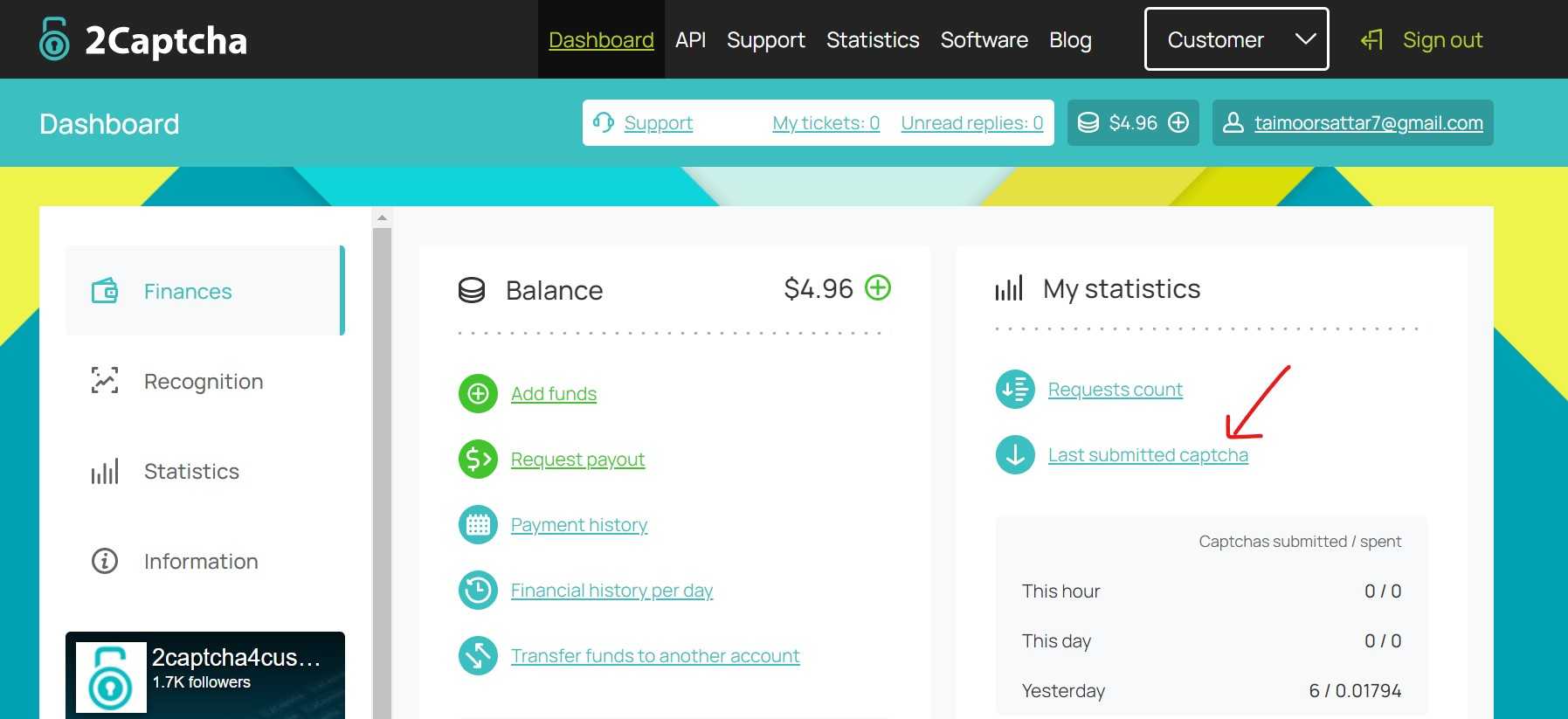1568x719 pixels.
Task: Open the Customer role dropdown
Action: coord(1216,40)
